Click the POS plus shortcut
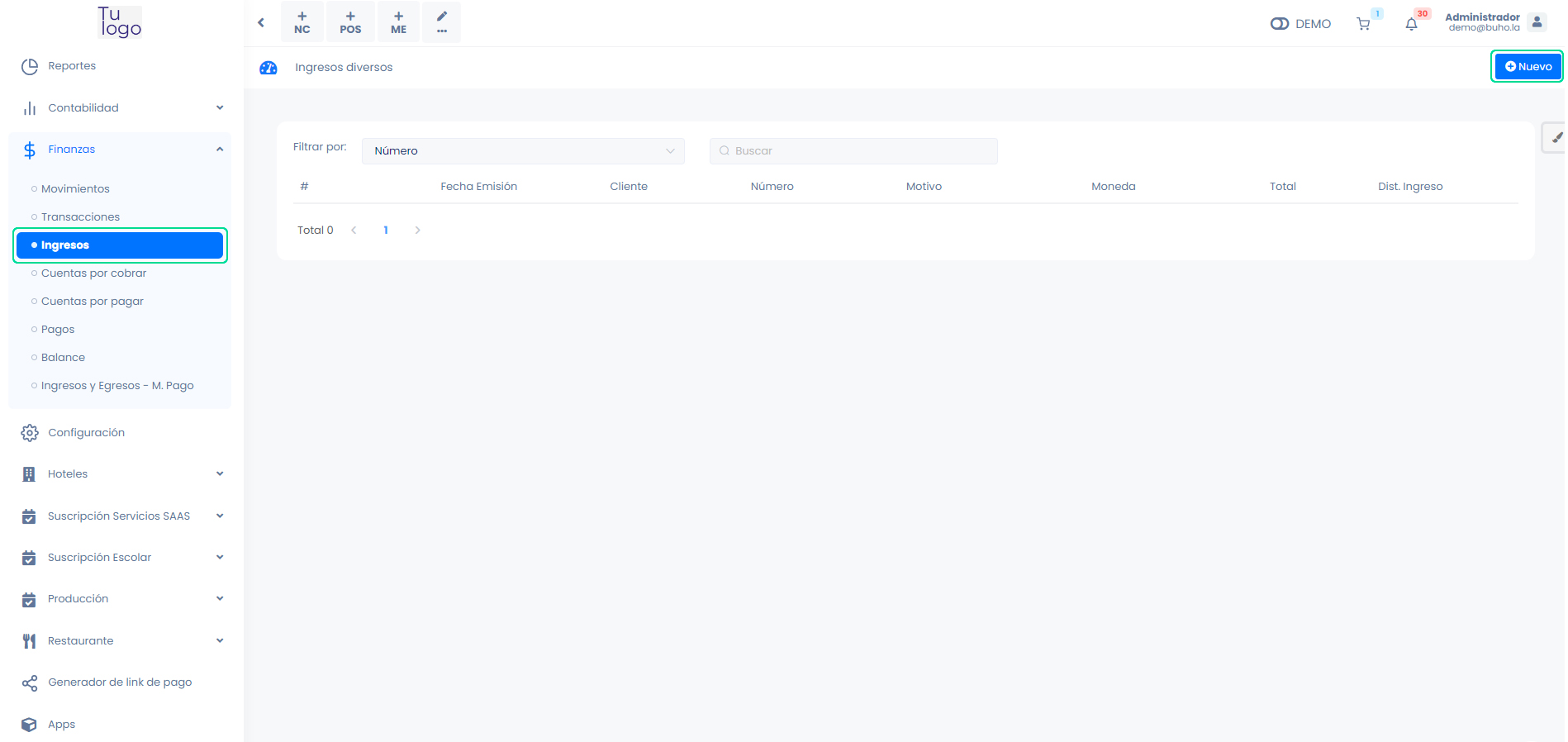The height and width of the screenshot is (742, 1568). tap(350, 22)
